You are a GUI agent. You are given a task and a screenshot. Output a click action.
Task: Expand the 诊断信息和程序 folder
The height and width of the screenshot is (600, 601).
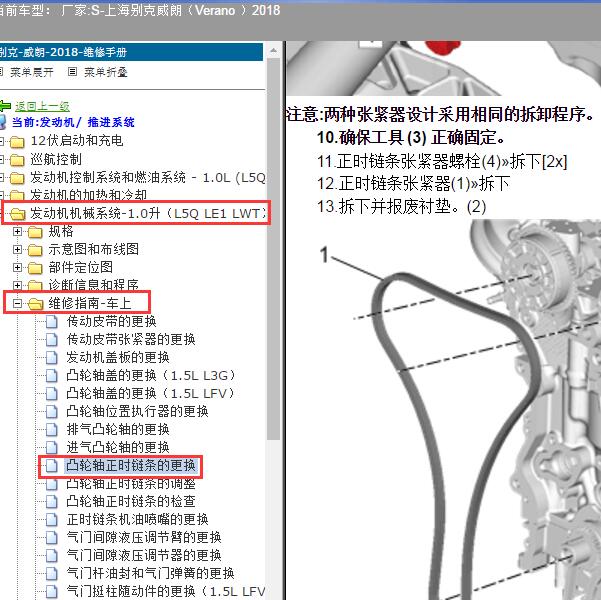[x=17, y=285]
